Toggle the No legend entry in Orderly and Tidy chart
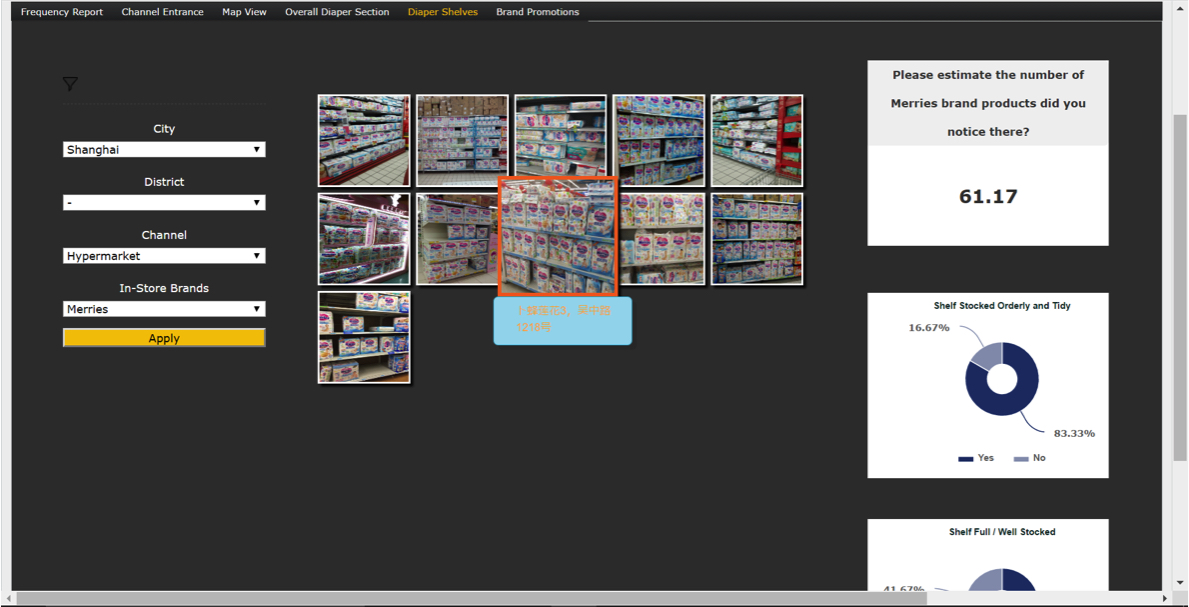 coord(1030,458)
